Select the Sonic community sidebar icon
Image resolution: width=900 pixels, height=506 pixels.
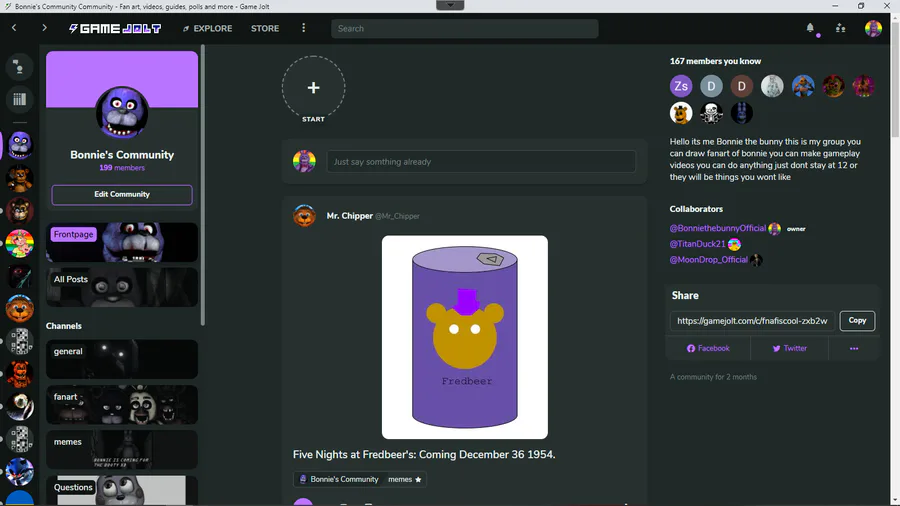coord(20,472)
